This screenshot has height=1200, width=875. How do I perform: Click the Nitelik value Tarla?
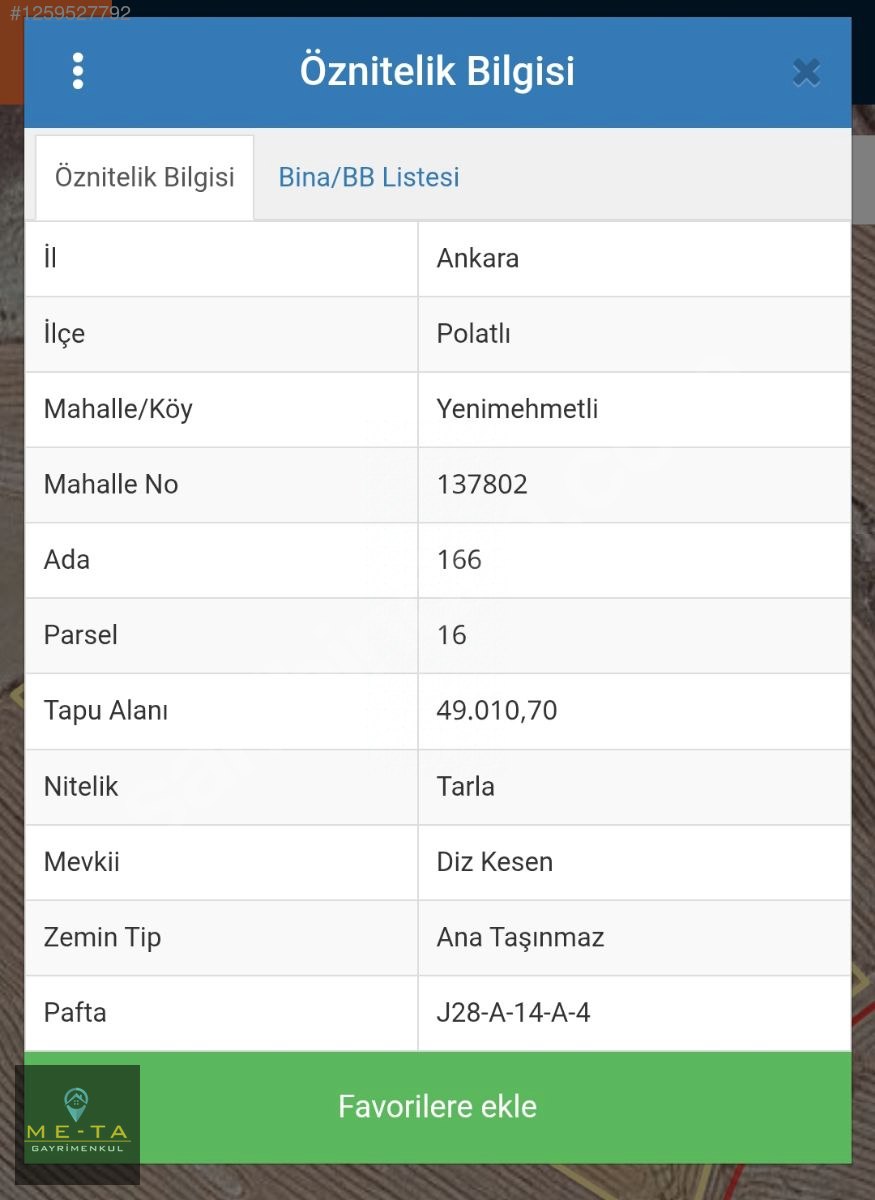(466, 786)
